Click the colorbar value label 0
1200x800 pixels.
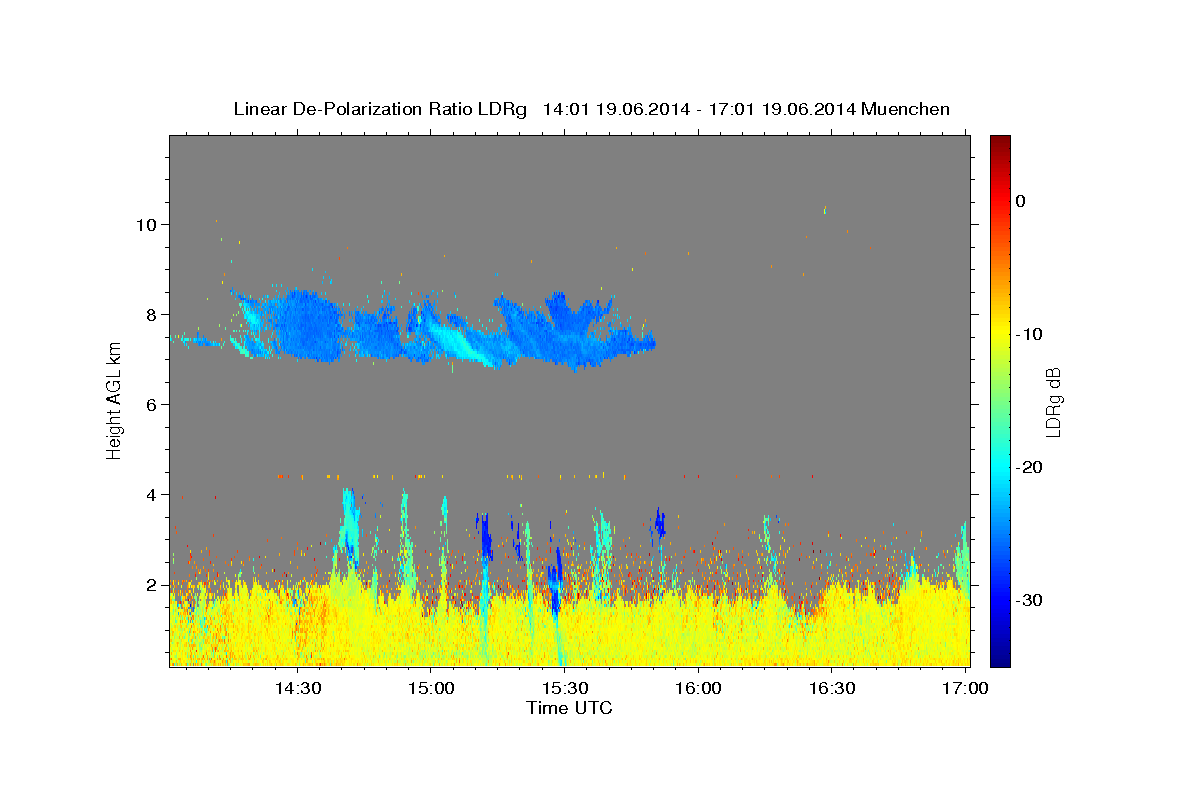pos(1021,201)
